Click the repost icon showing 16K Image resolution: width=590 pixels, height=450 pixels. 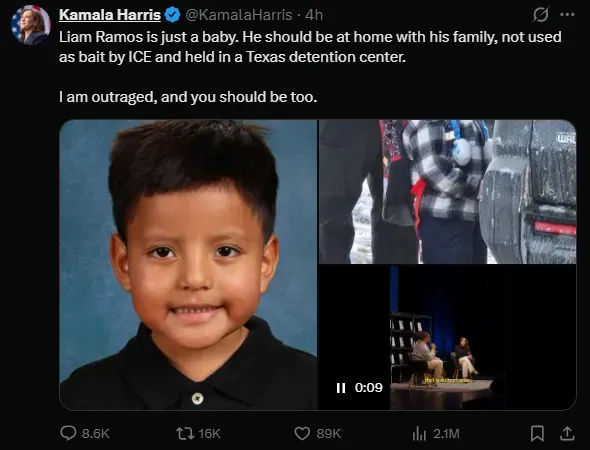pos(186,433)
